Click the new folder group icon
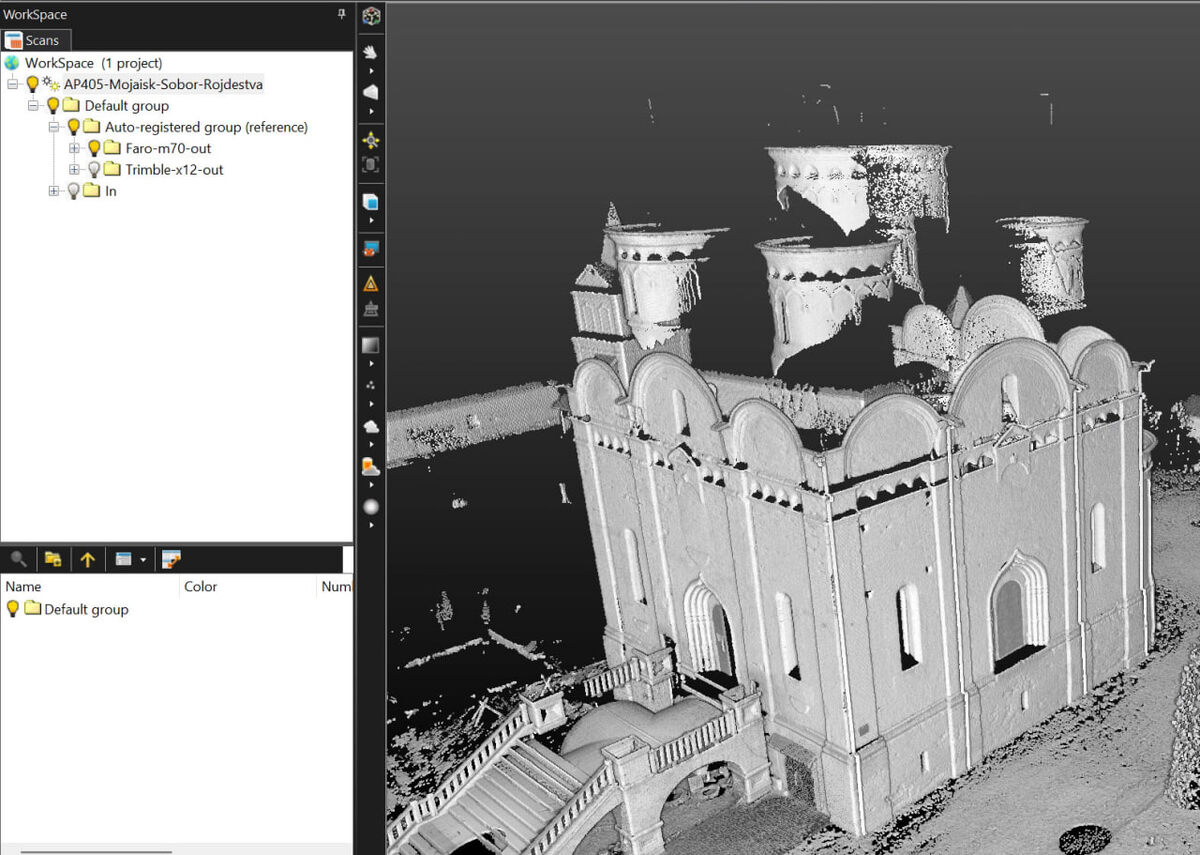Screen dimensions: 1200x855 pyautogui.click(x=53, y=559)
